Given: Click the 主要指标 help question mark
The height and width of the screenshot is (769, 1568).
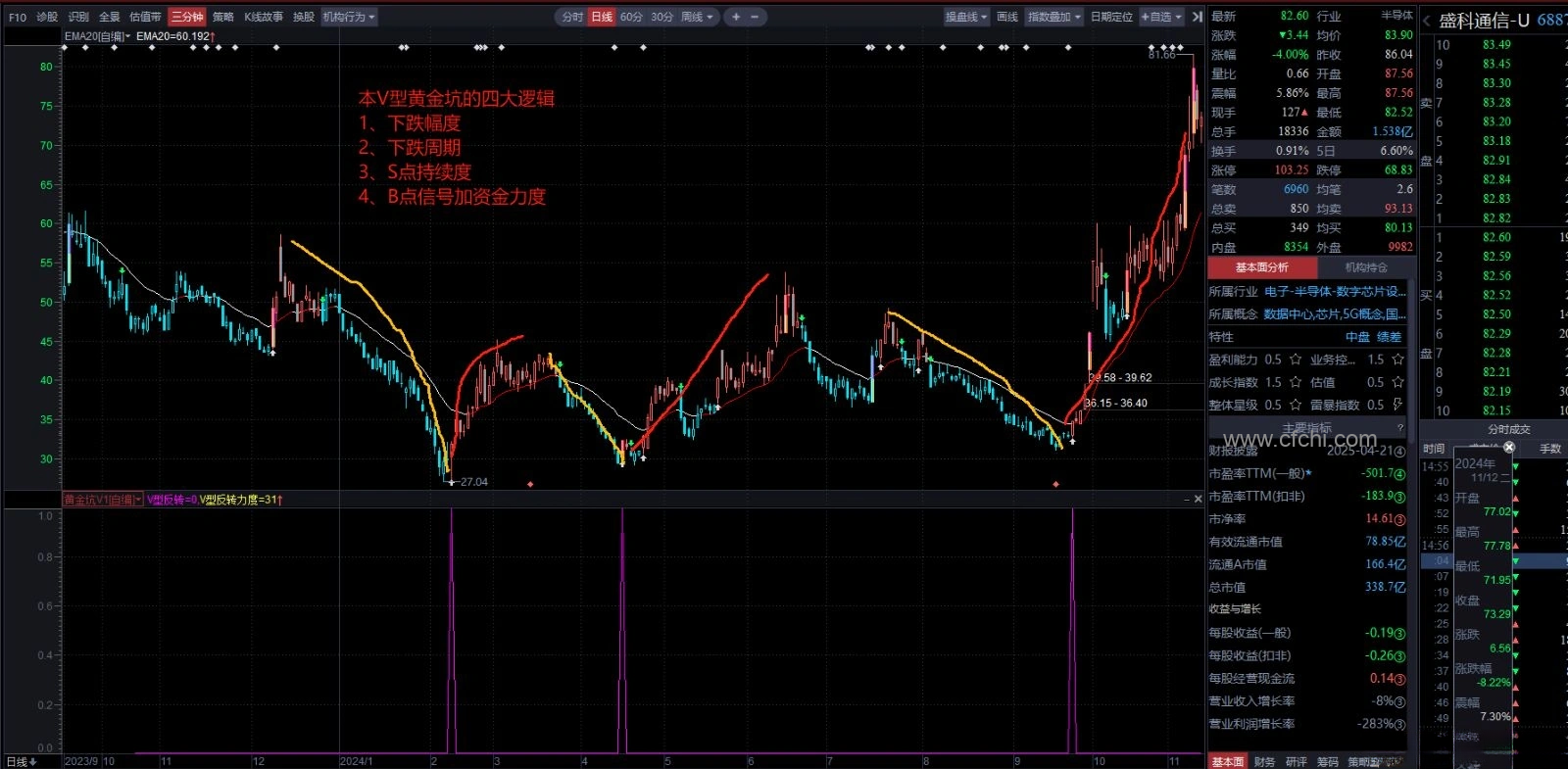Looking at the screenshot, I should coord(1400,428).
